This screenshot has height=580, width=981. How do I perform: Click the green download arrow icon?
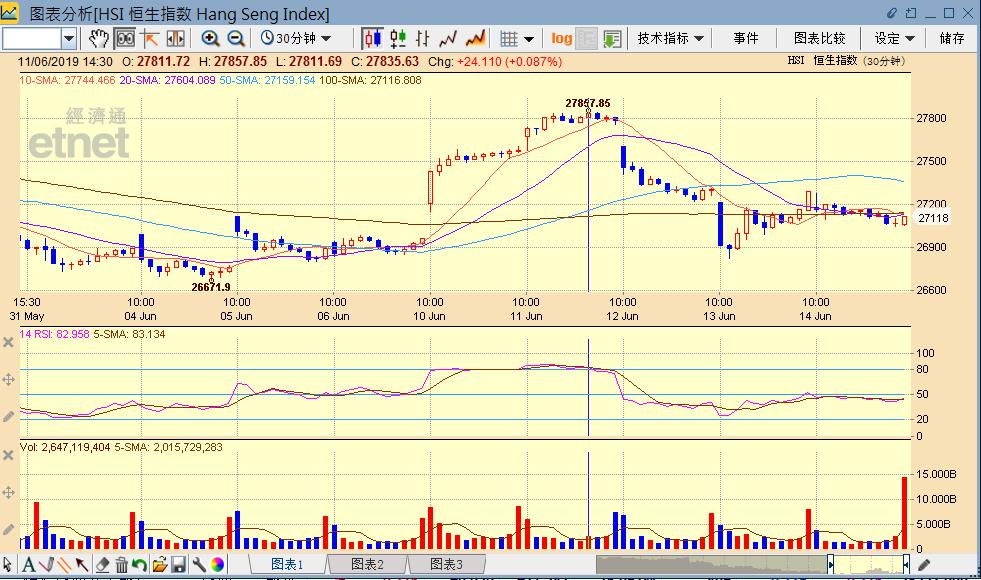click(611, 39)
